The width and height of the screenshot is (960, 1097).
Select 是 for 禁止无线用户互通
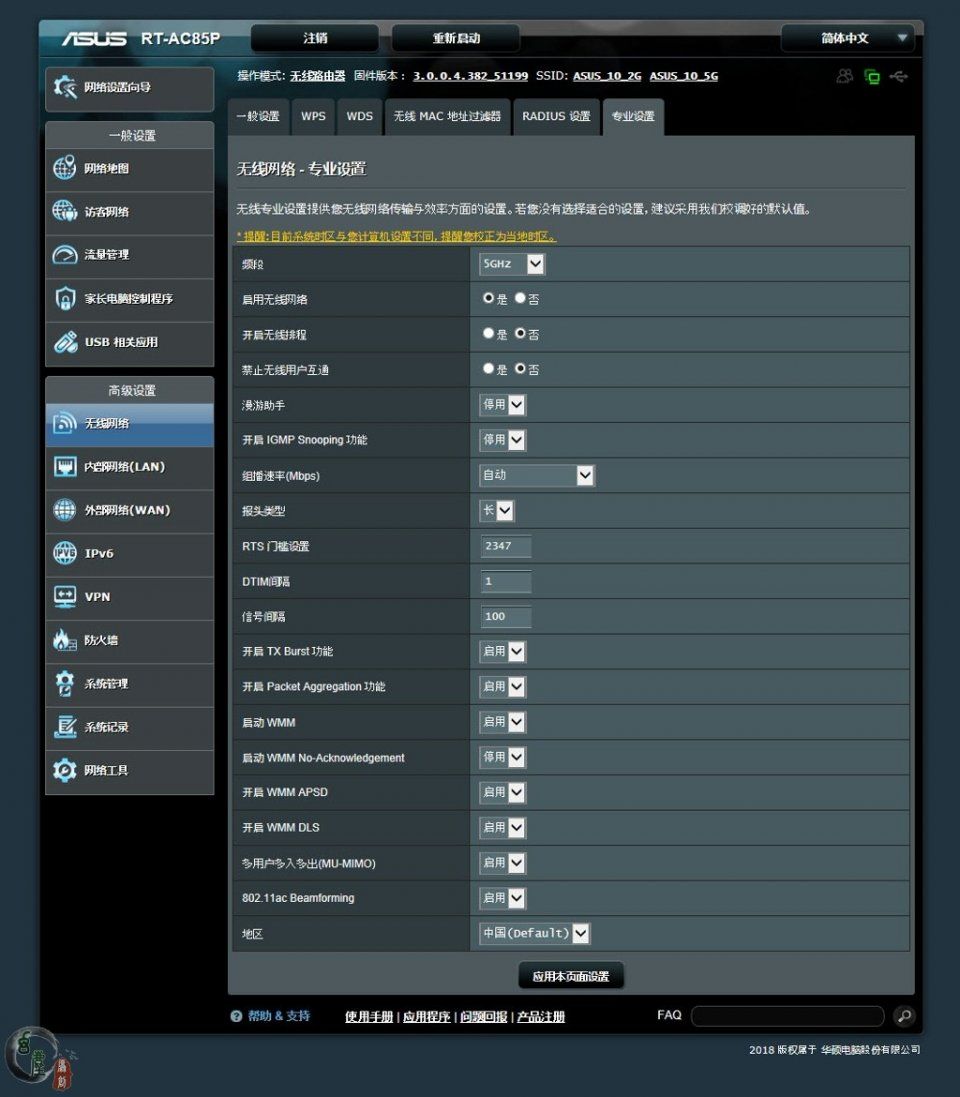[x=488, y=369]
